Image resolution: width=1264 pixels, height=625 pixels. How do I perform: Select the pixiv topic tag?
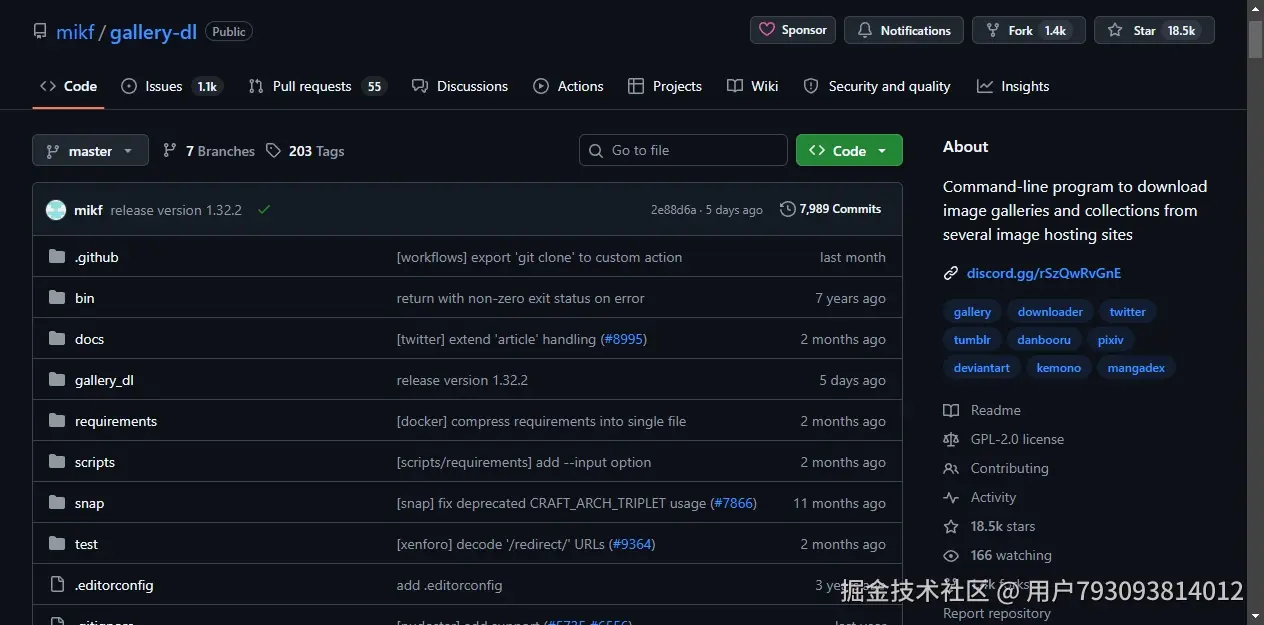[1110, 340]
